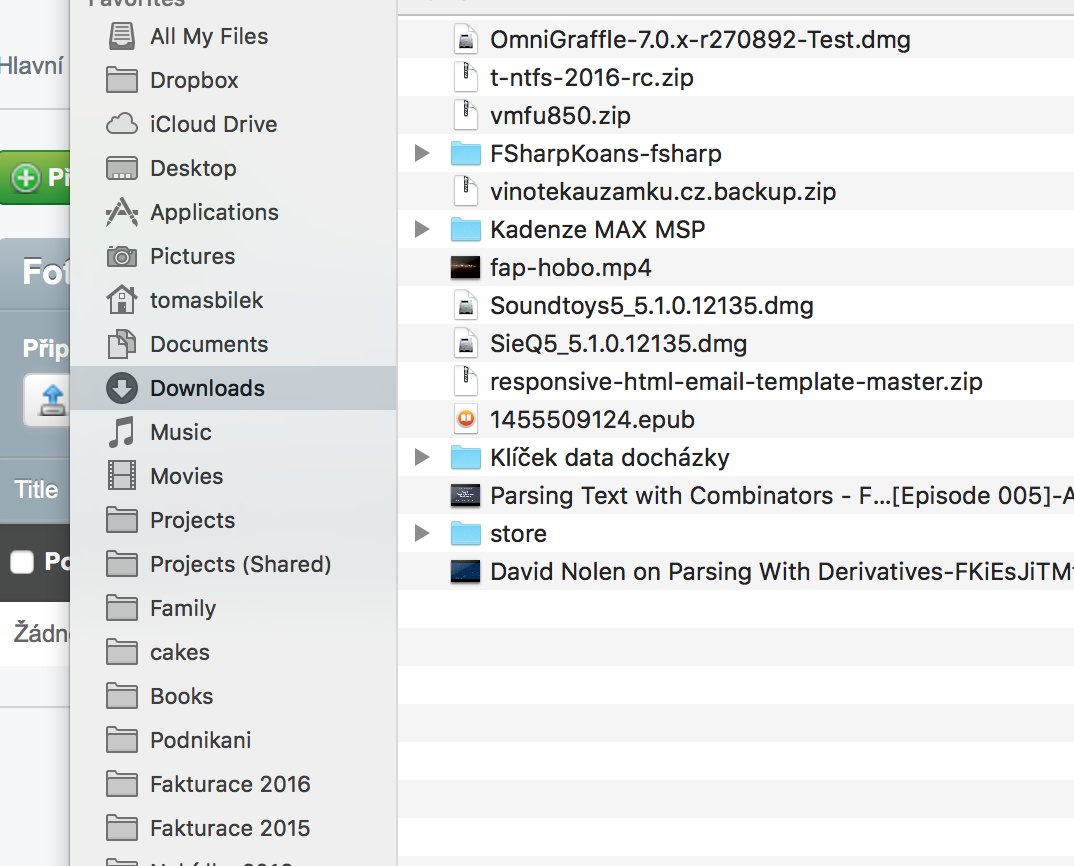Click the green plus button in background window
This screenshot has width=1074, height=866.
point(26,178)
